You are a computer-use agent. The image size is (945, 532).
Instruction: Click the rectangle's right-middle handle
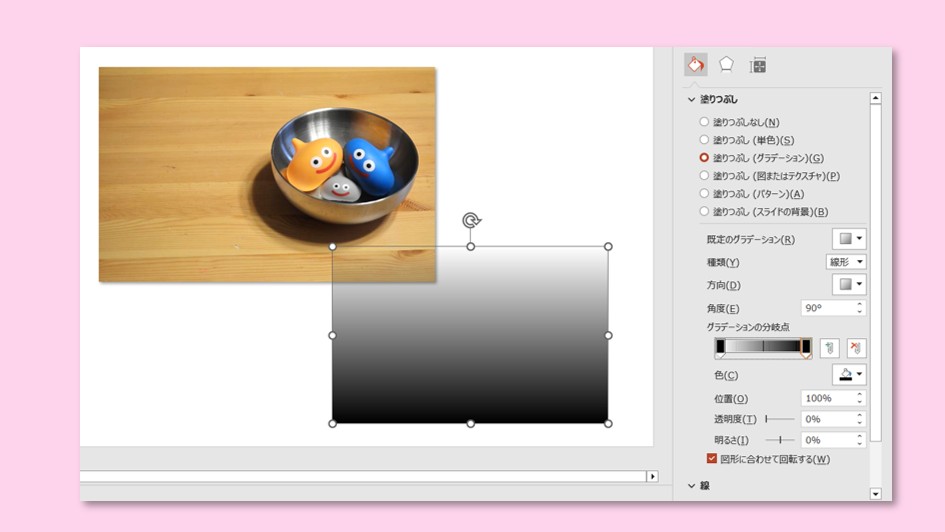pyautogui.click(x=608, y=335)
